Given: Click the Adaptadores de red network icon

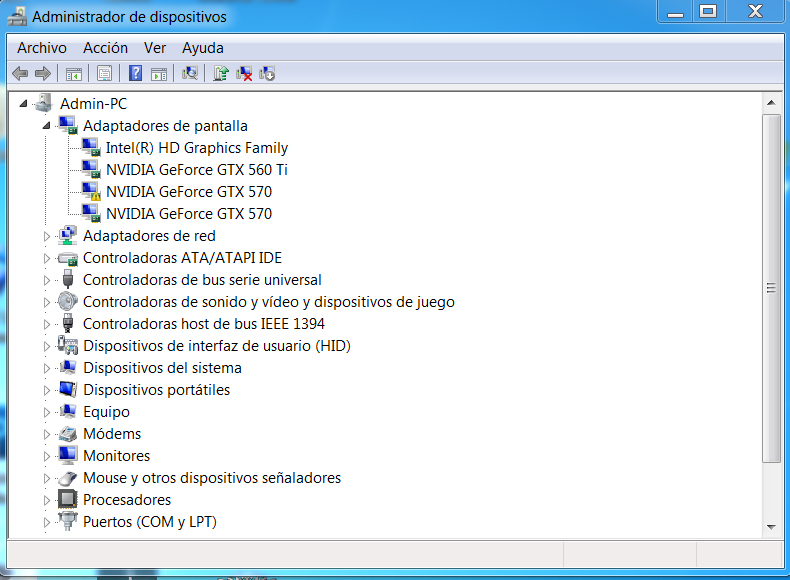Looking at the screenshot, I should (68, 235).
